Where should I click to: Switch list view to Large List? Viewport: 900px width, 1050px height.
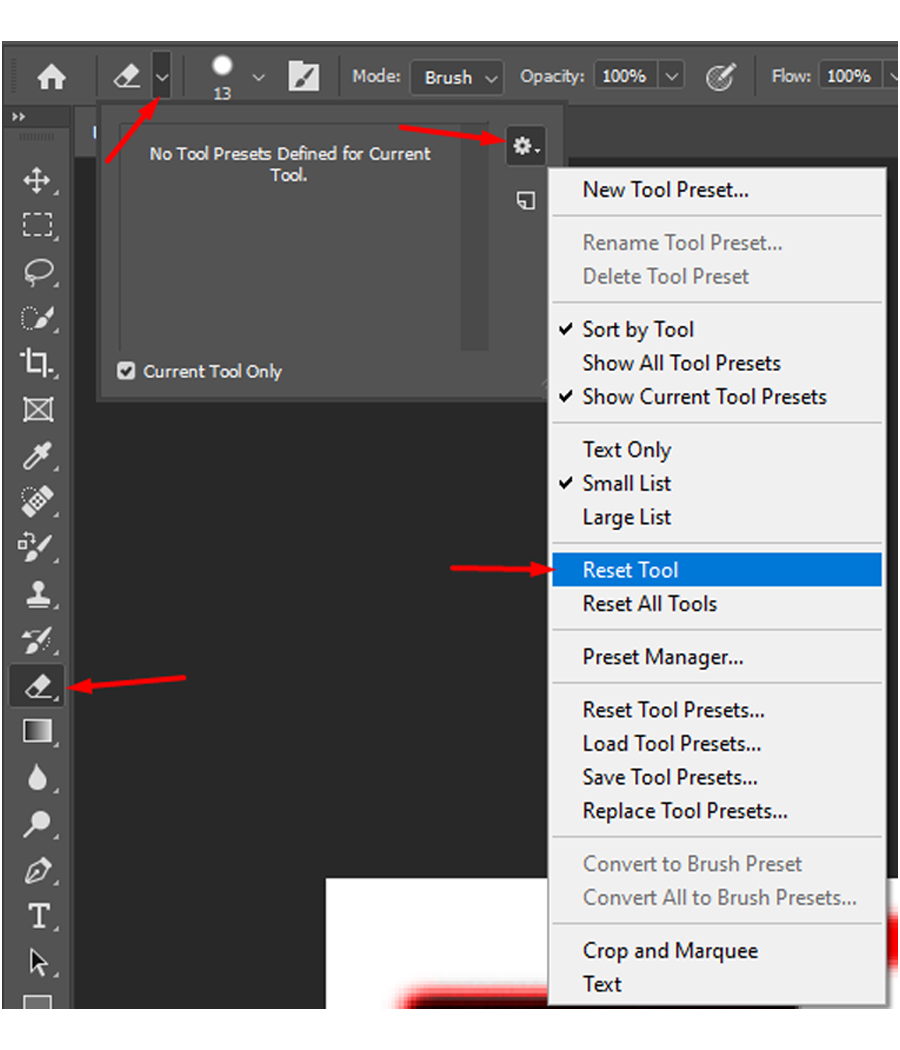point(626,517)
